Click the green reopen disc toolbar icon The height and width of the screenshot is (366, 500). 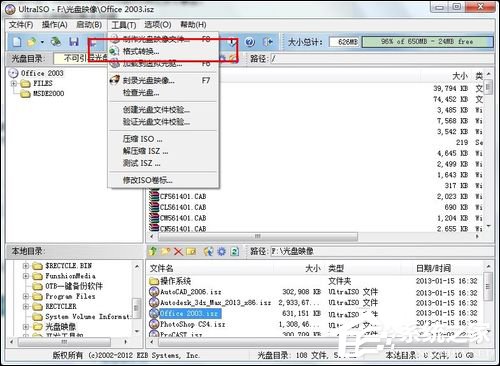tap(56, 42)
